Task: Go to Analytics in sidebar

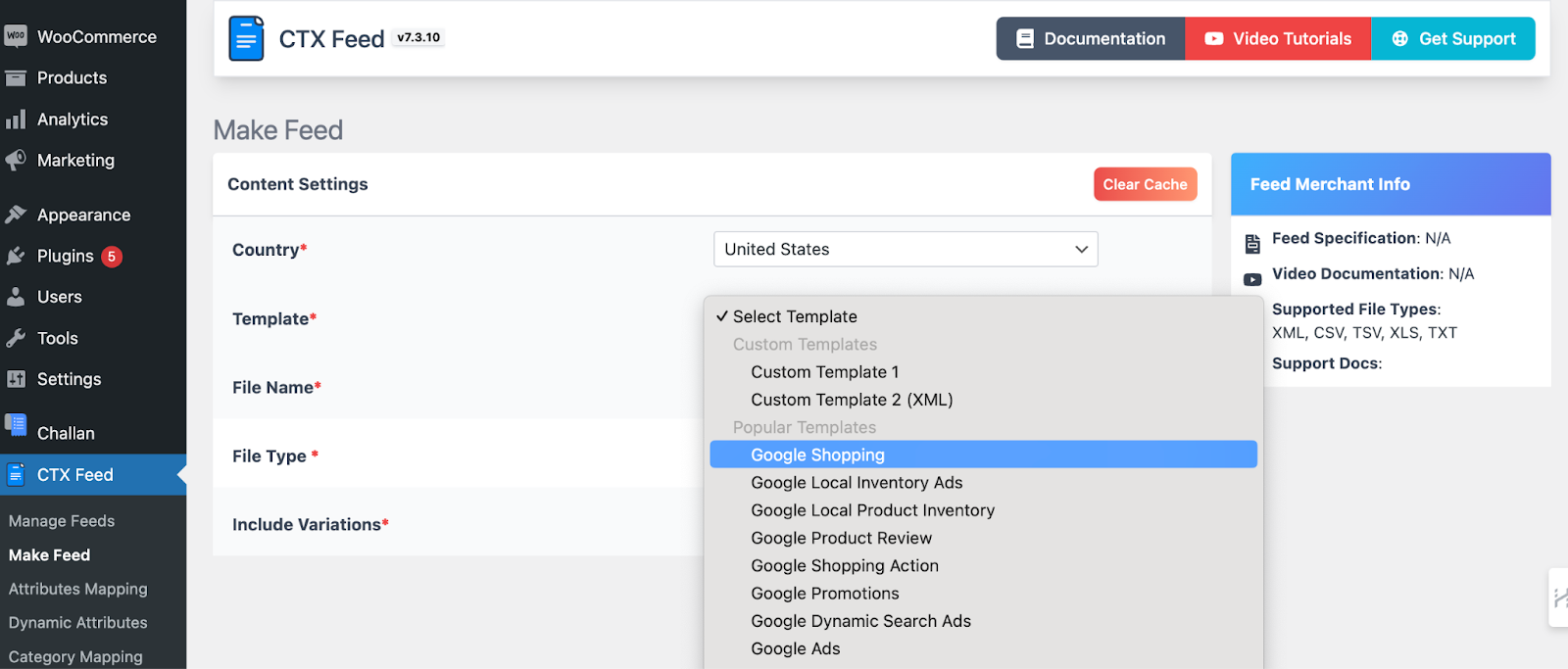Action: click(x=93, y=119)
